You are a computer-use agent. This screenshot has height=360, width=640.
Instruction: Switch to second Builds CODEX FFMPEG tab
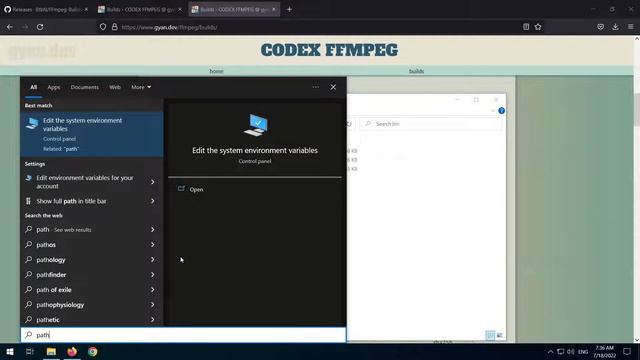pyautogui.click(x=140, y=9)
